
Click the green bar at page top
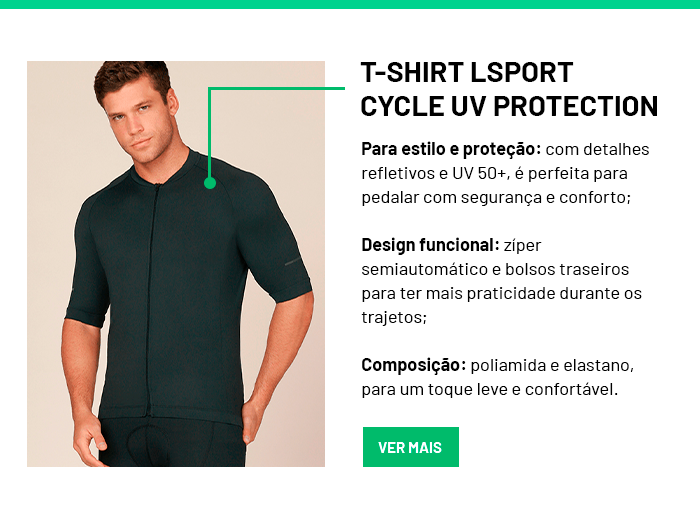350,4
